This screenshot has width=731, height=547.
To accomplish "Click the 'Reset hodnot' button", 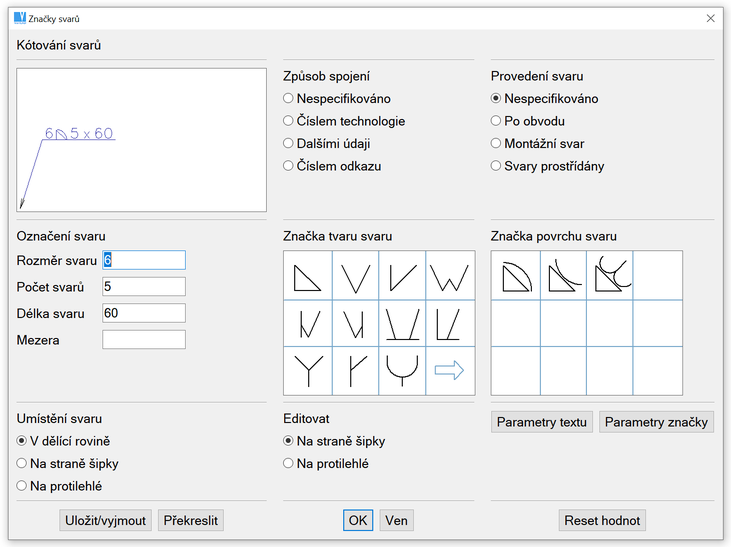I will coord(602,521).
